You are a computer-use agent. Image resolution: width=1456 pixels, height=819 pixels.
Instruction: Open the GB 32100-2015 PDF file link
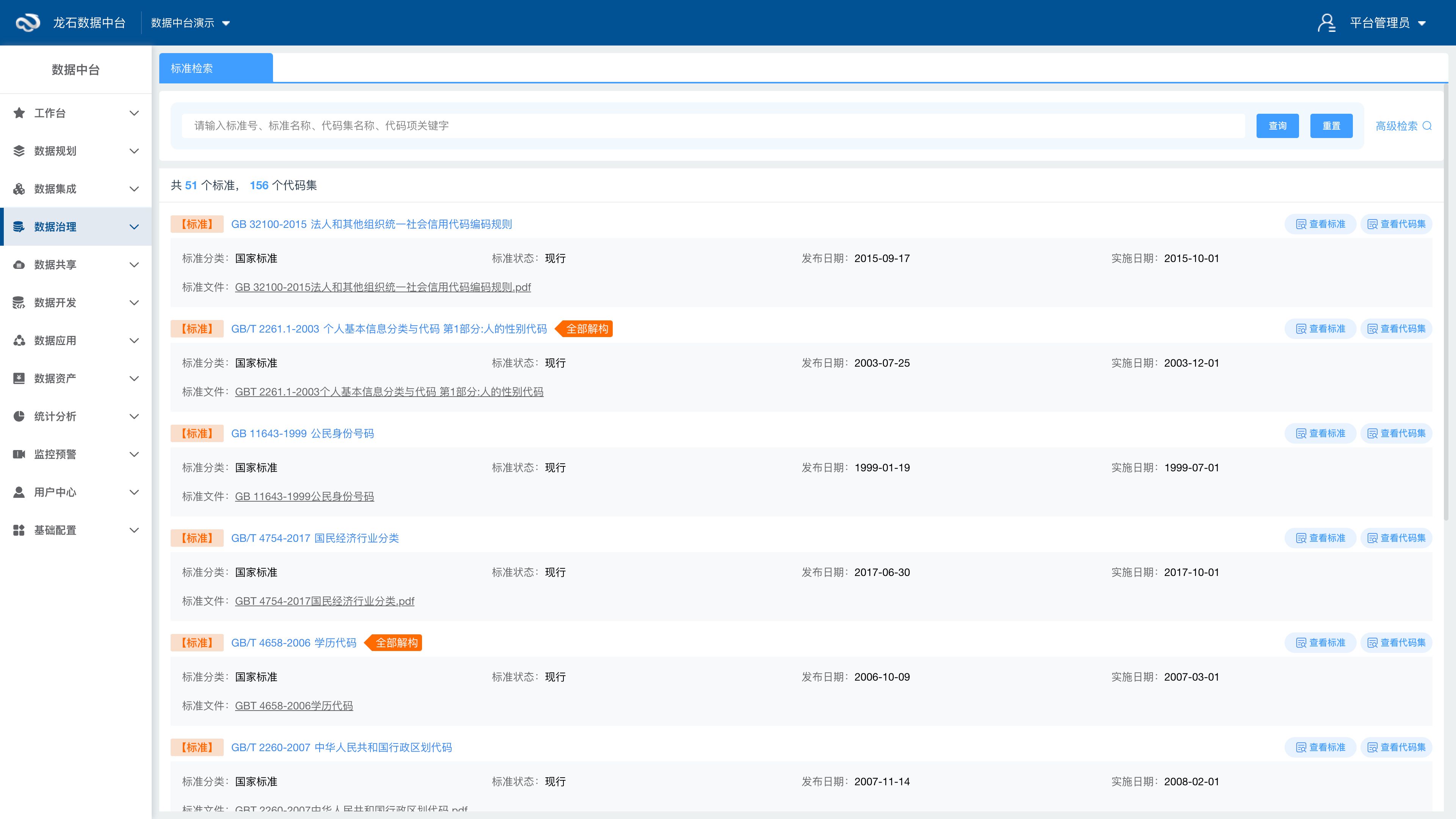coord(383,287)
